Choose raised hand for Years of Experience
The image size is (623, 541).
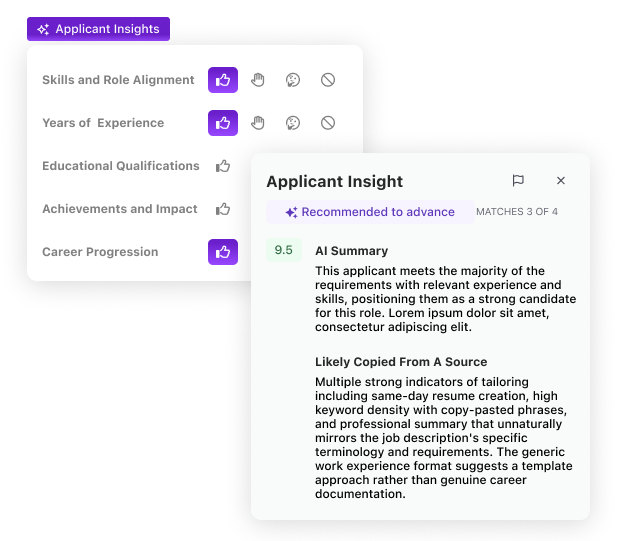coord(258,123)
